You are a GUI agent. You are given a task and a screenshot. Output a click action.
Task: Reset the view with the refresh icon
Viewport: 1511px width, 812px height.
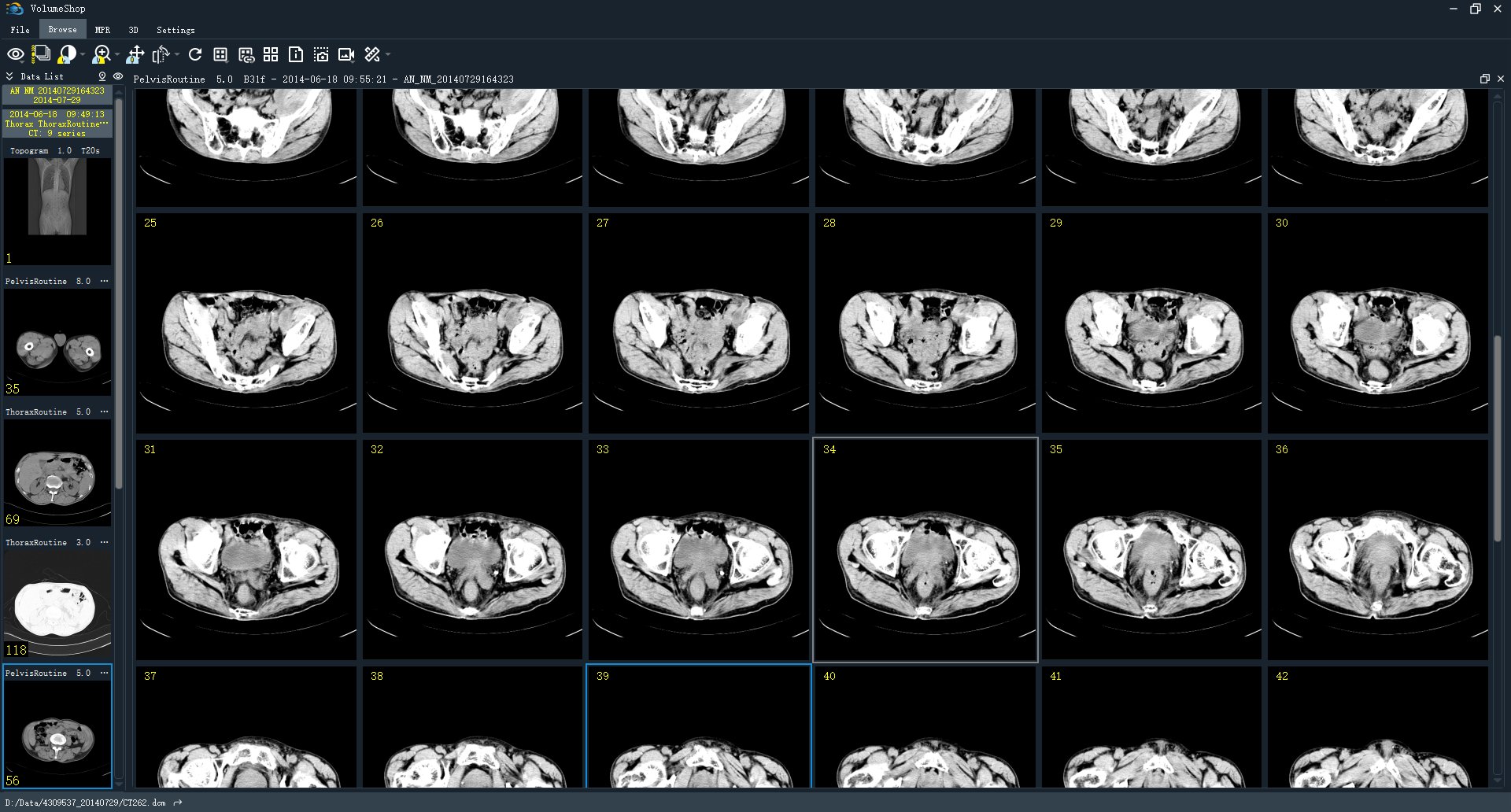(195, 54)
